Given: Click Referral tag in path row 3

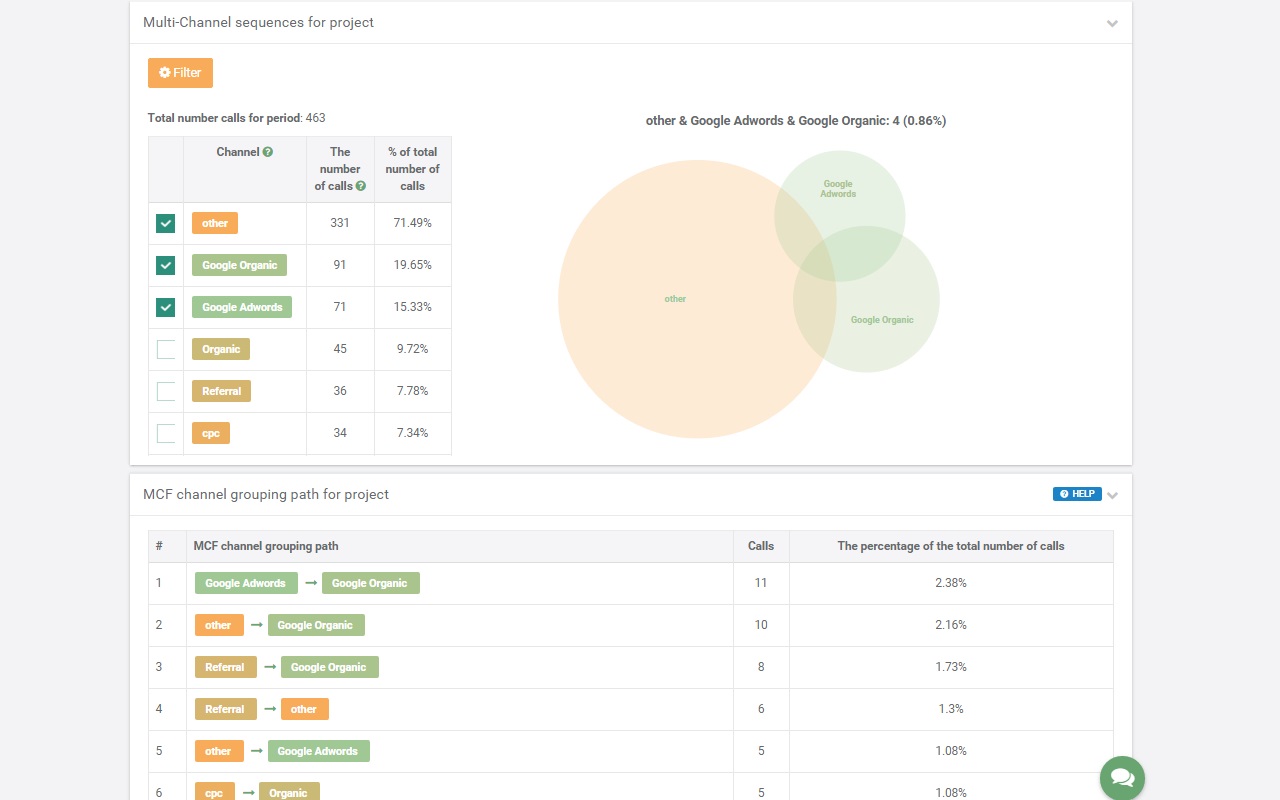Looking at the screenshot, I should [225, 667].
